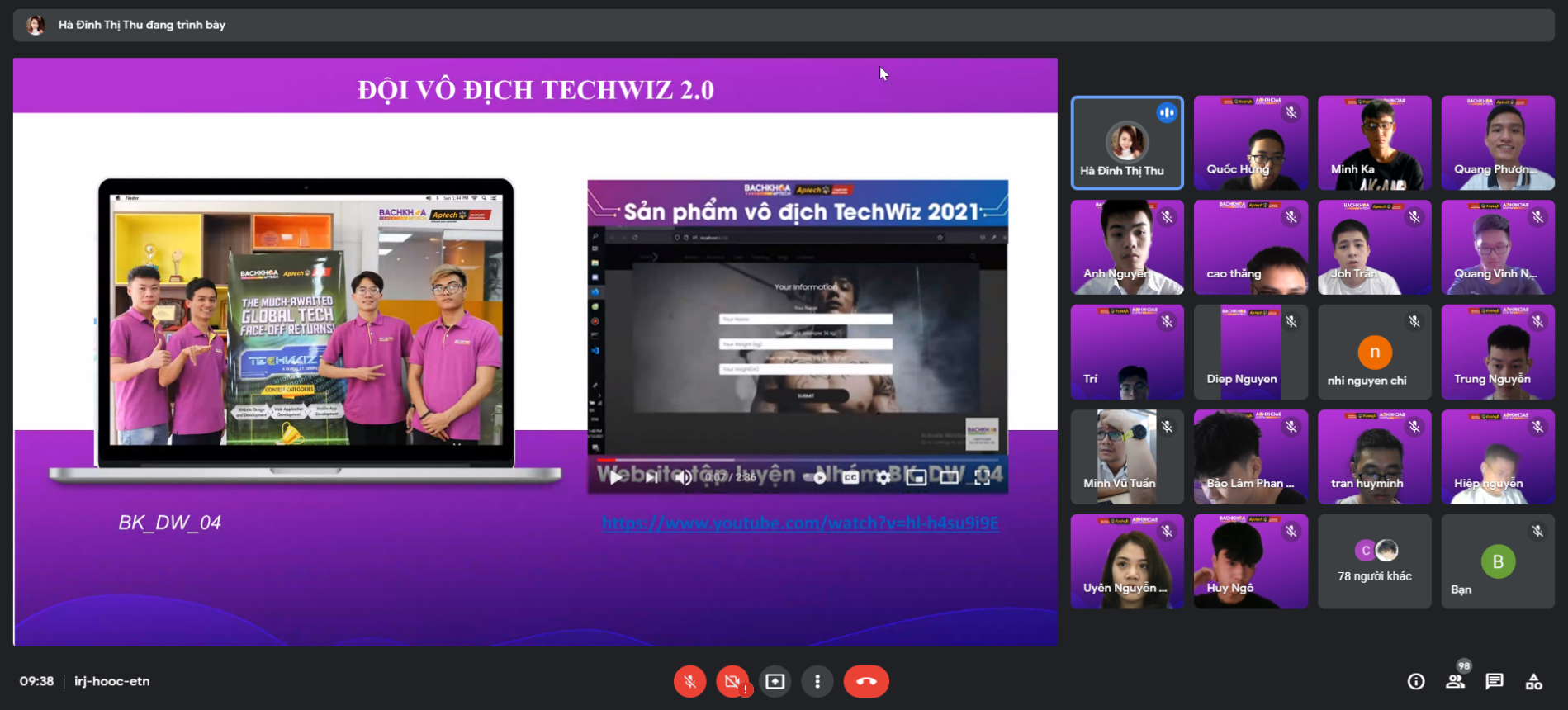This screenshot has height=710, width=1568.
Task: Click muted mic icon on Trung Nguyễn tile
Action: (x=1537, y=322)
